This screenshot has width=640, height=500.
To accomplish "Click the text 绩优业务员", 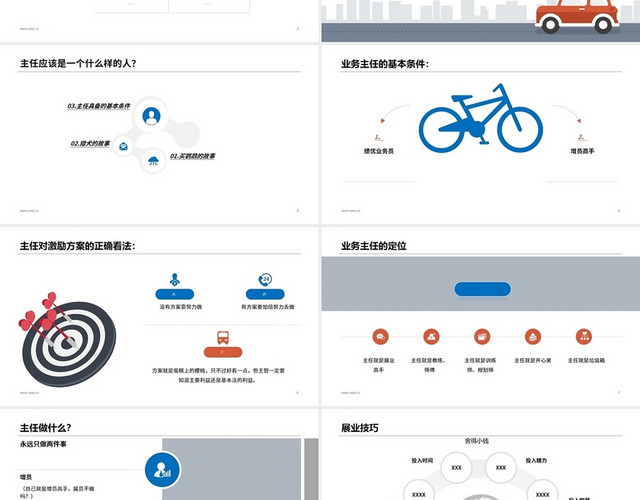I will [x=379, y=151].
